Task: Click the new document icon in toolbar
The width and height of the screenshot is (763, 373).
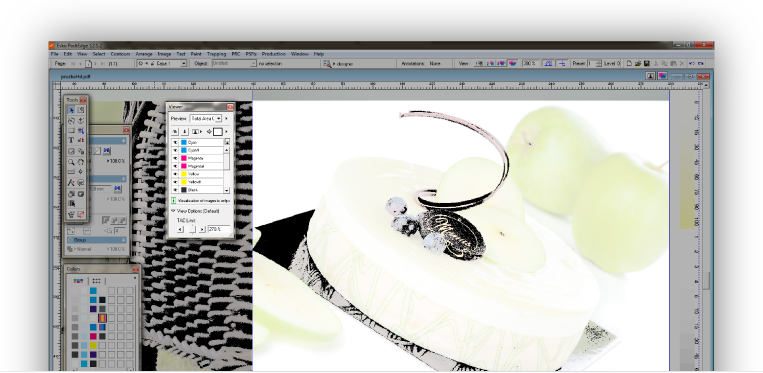Action: 629,63
